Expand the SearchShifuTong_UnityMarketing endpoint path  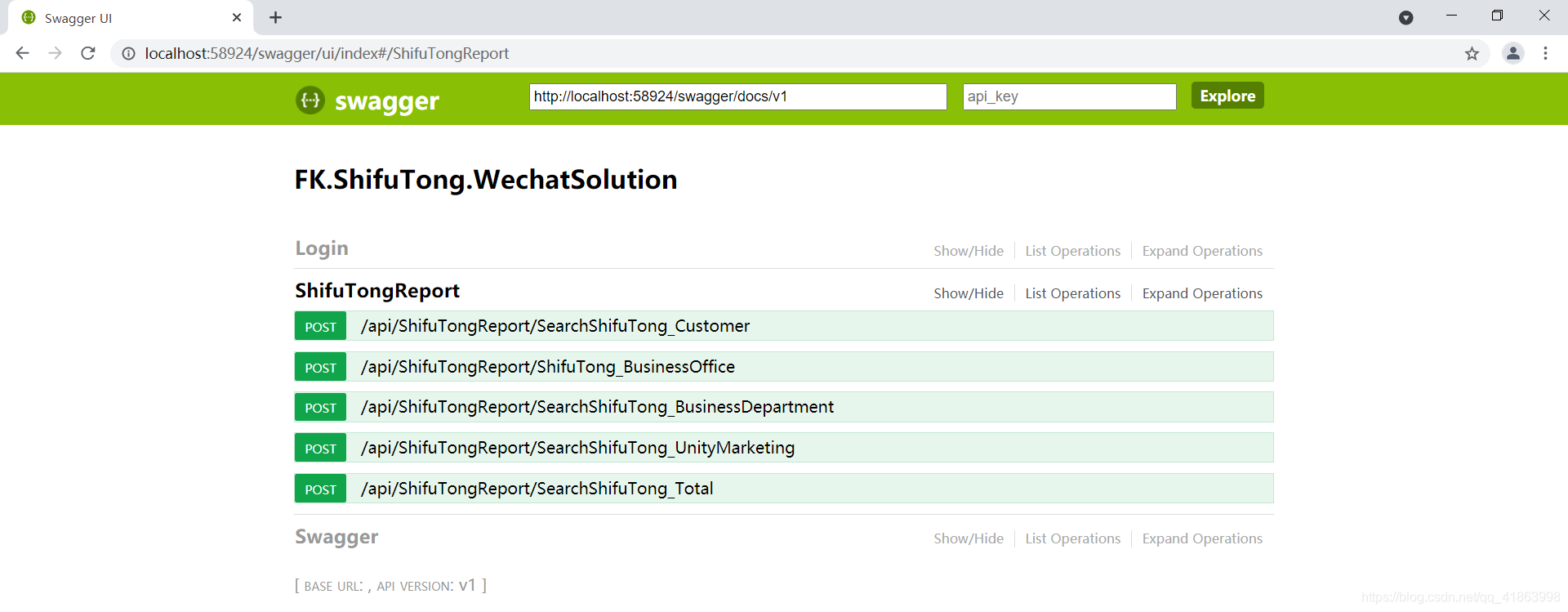pos(577,448)
